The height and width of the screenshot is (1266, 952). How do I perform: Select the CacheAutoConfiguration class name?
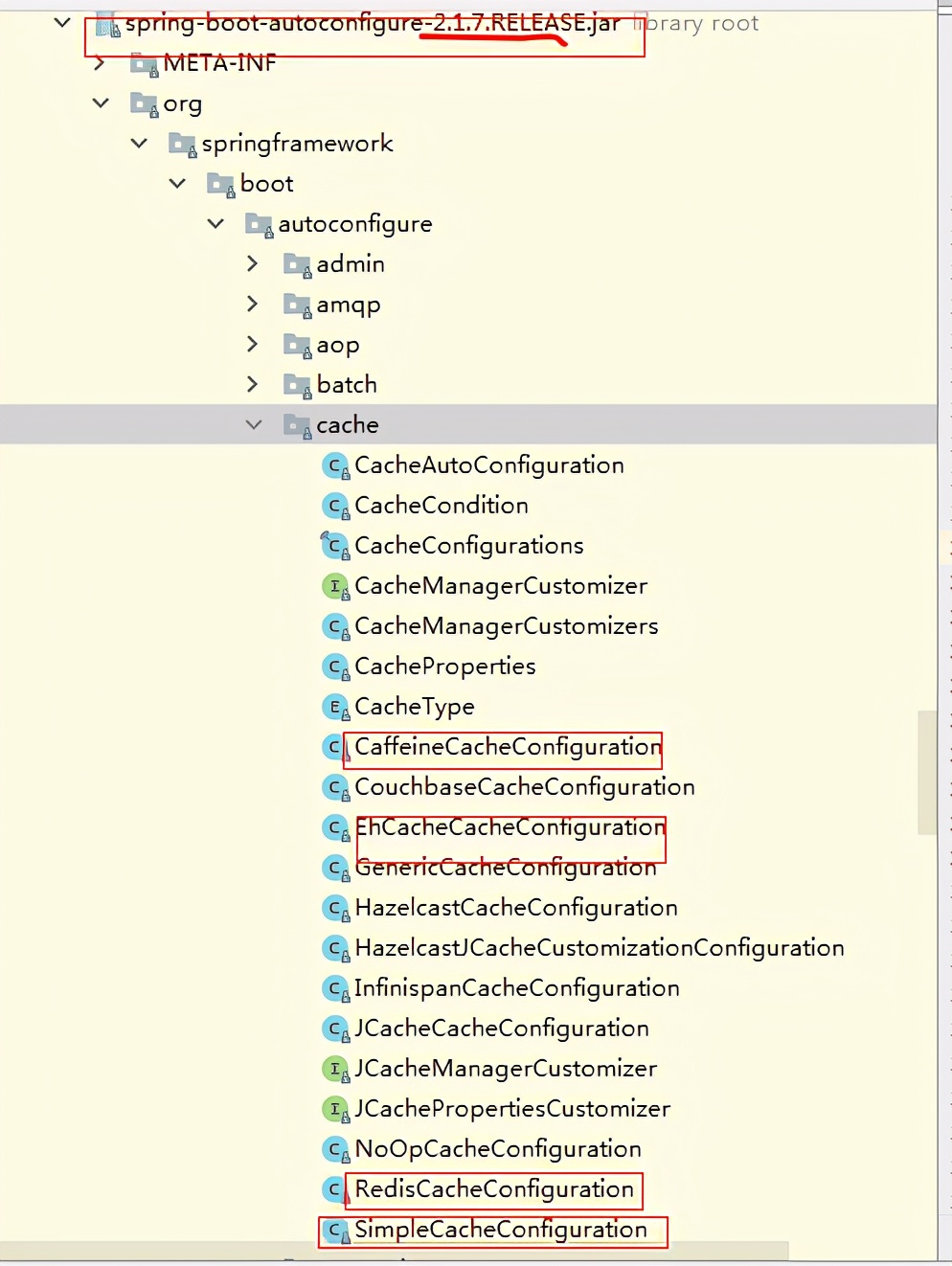[x=489, y=466]
